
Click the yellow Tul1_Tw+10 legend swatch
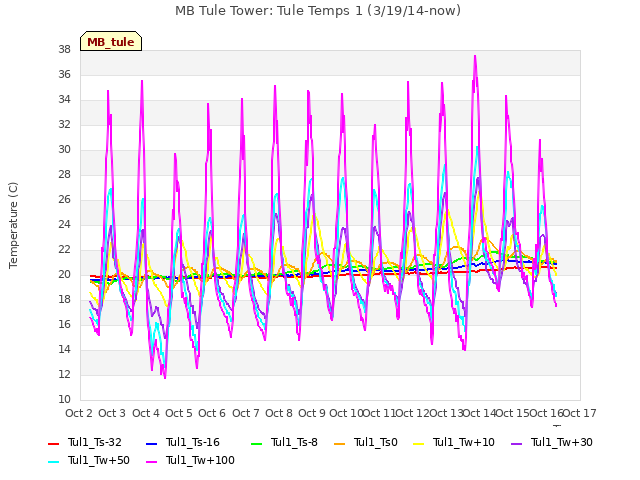[x=419, y=443]
